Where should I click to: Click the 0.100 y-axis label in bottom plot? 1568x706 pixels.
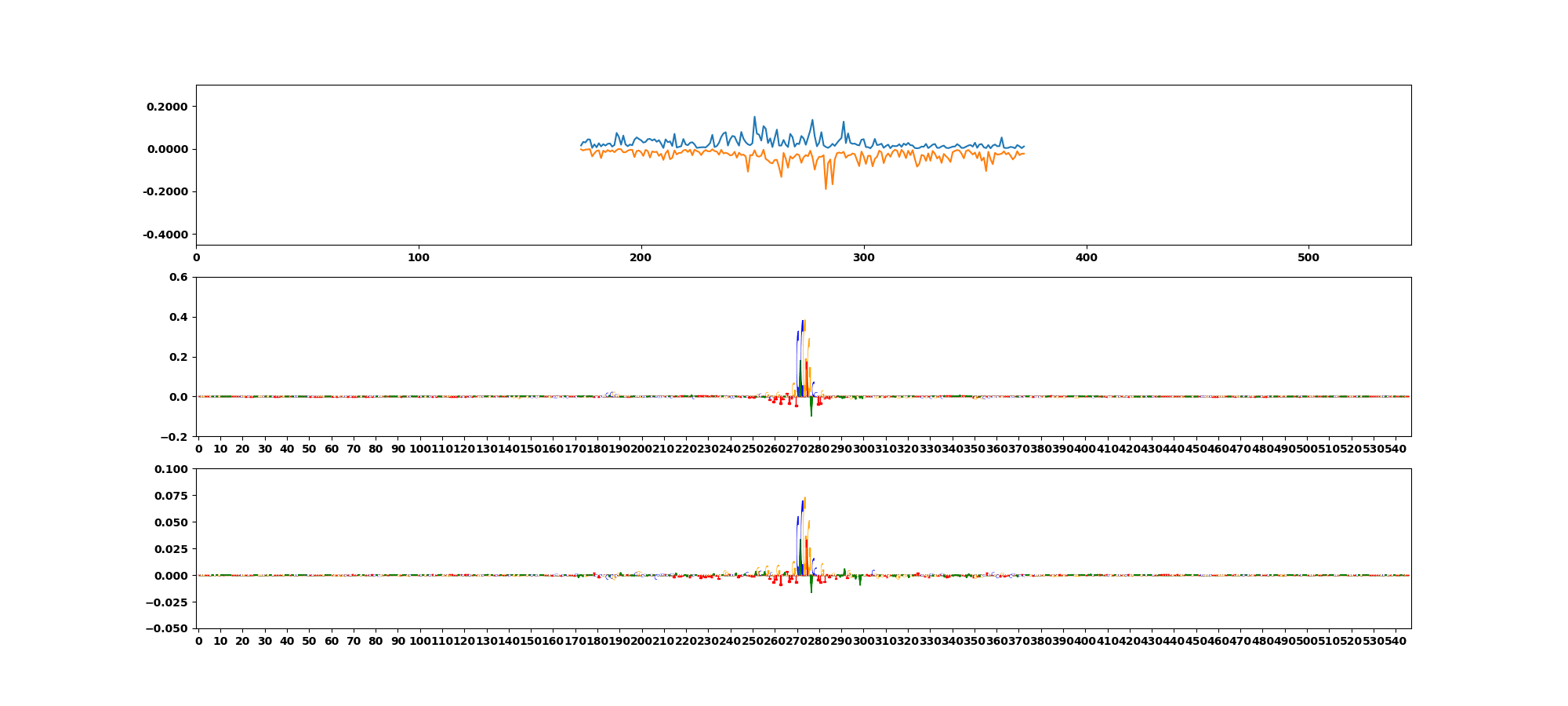coord(172,469)
